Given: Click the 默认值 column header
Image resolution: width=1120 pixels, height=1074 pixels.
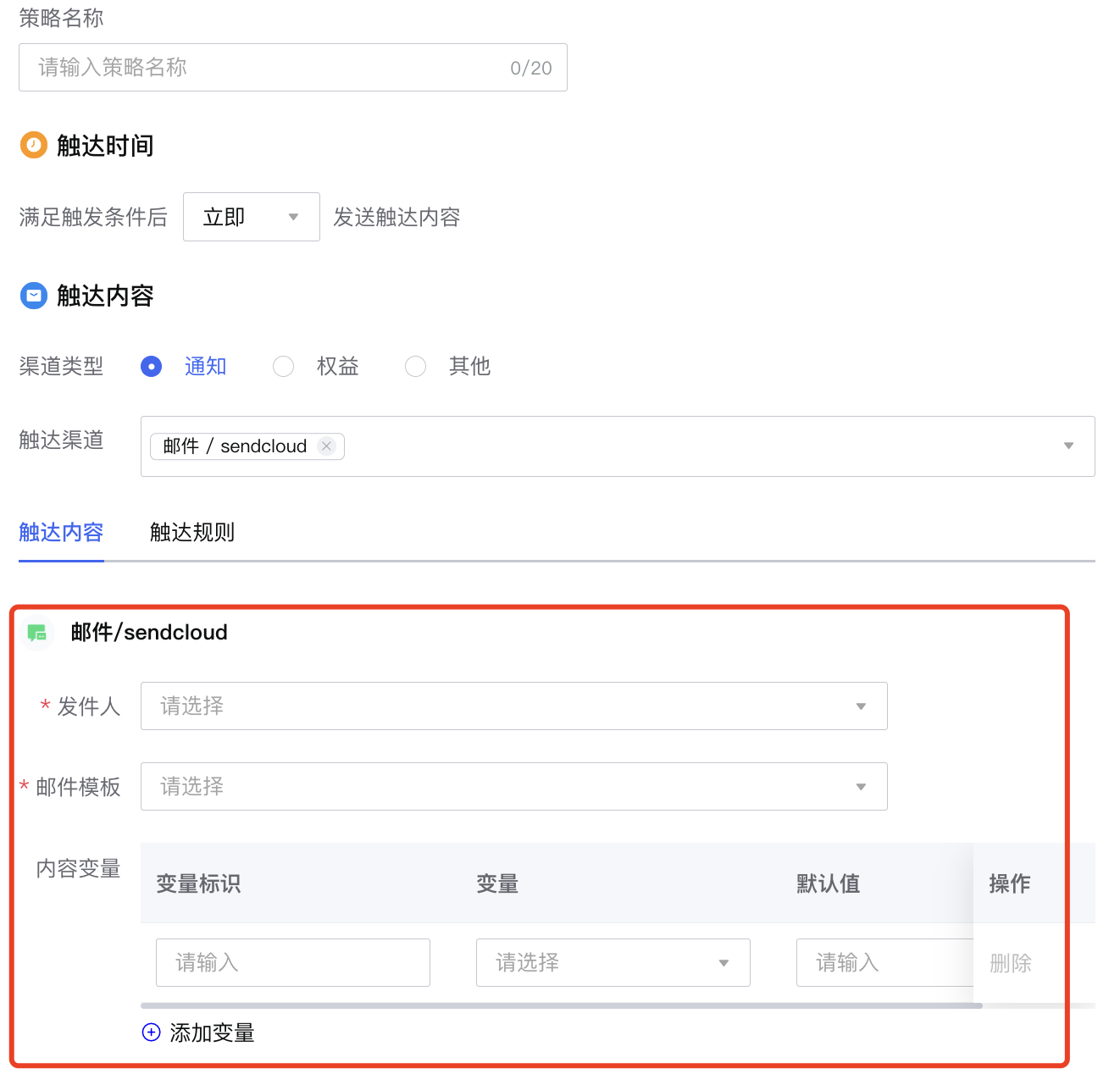Looking at the screenshot, I should point(828,883).
